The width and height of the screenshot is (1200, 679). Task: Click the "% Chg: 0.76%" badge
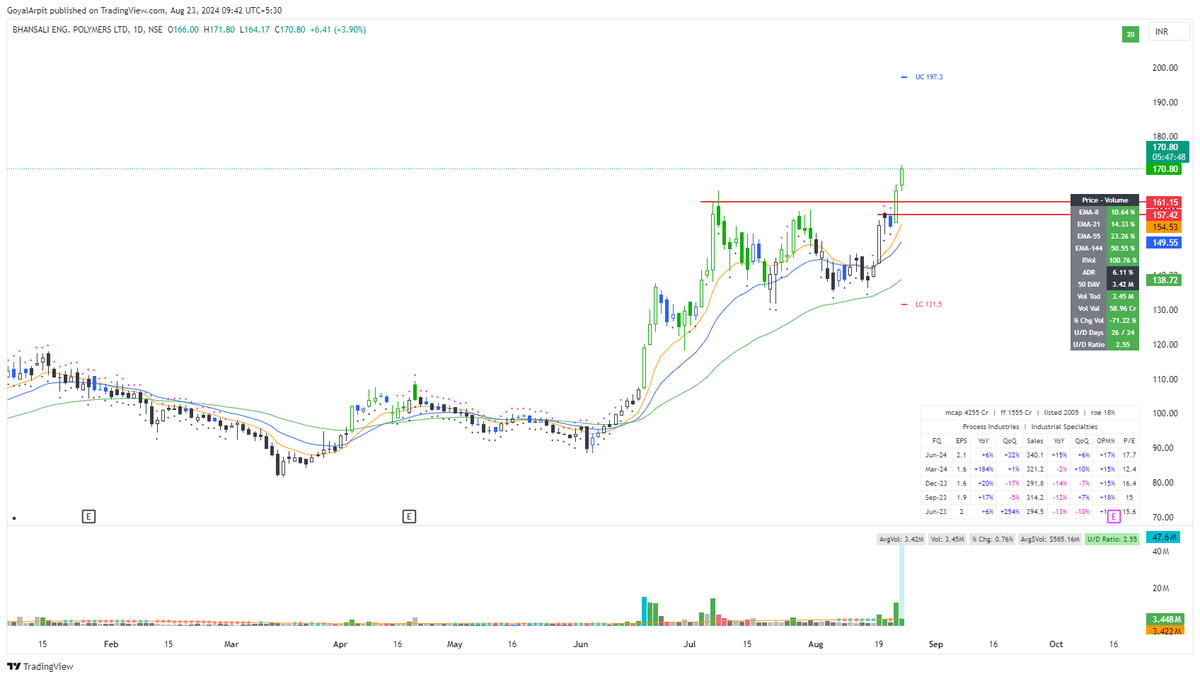point(991,539)
